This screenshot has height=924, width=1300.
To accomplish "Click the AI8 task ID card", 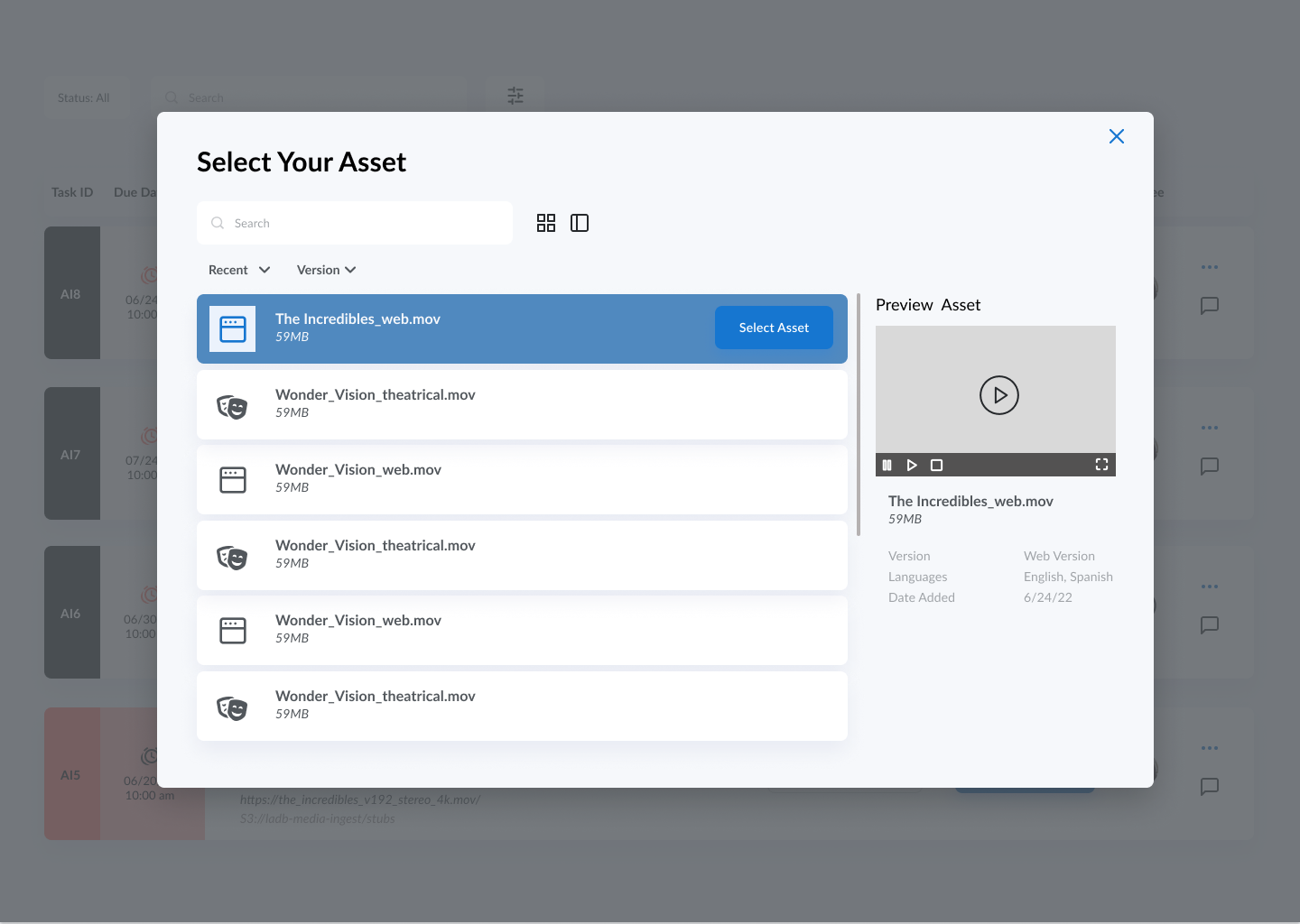I will pos(72,293).
